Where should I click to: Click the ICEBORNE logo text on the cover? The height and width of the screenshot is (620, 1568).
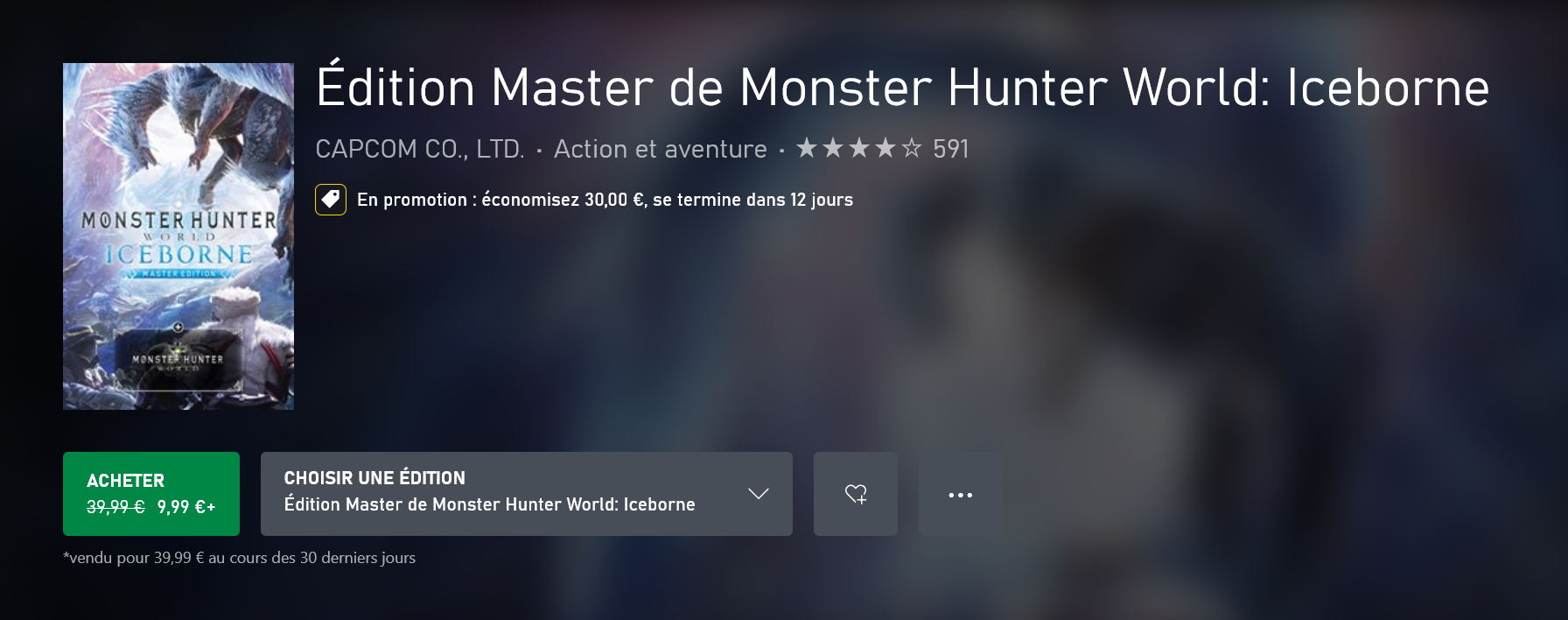(178, 255)
